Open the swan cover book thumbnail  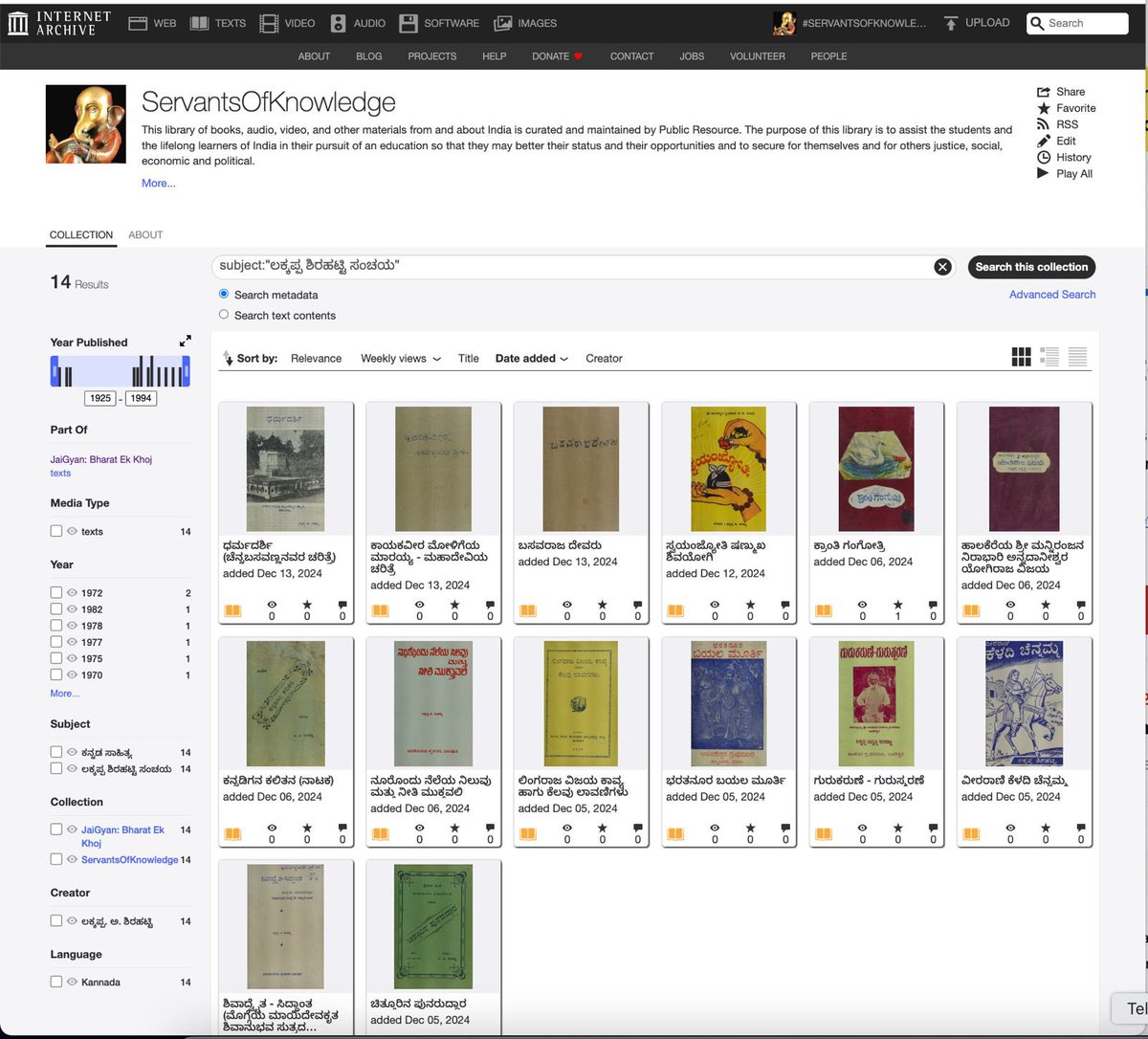pos(876,469)
